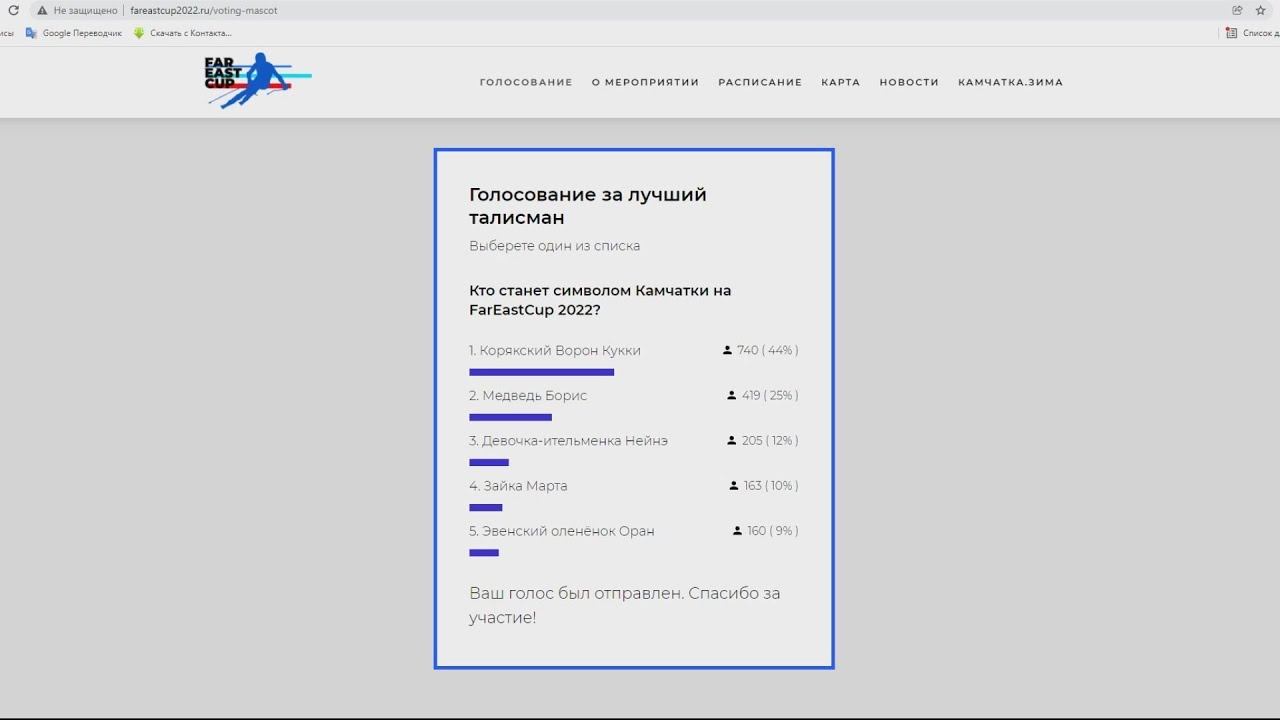Select option '4. Зайка Марта'

[x=518, y=486]
